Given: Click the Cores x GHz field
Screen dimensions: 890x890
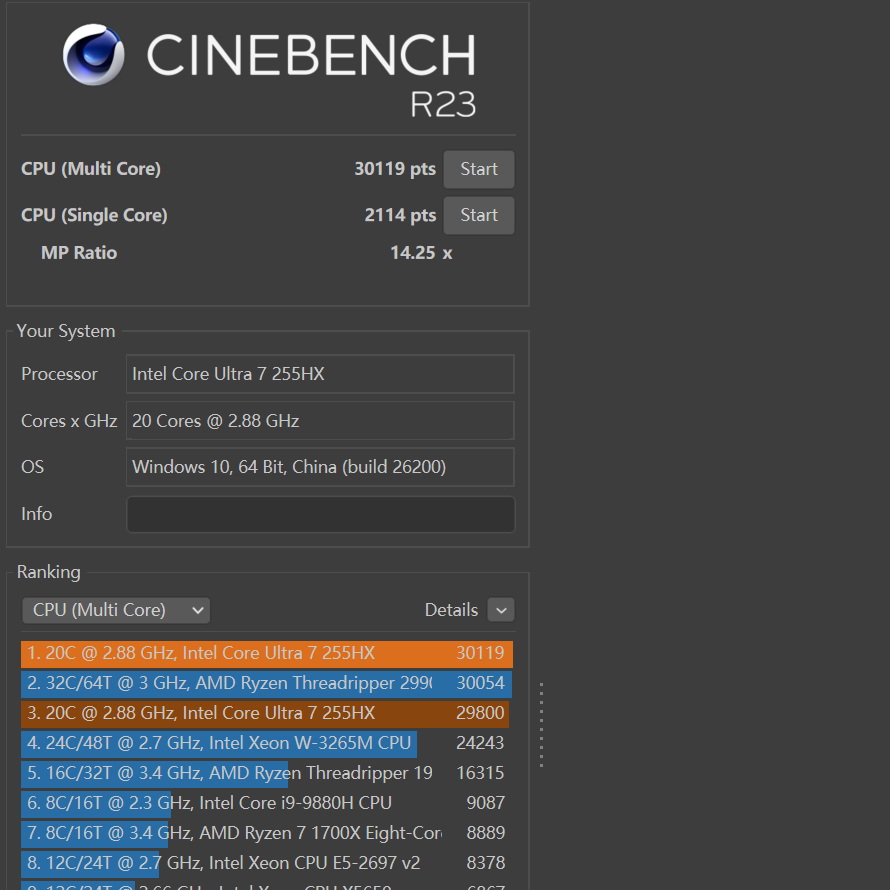Looking at the screenshot, I should (x=320, y=421).
